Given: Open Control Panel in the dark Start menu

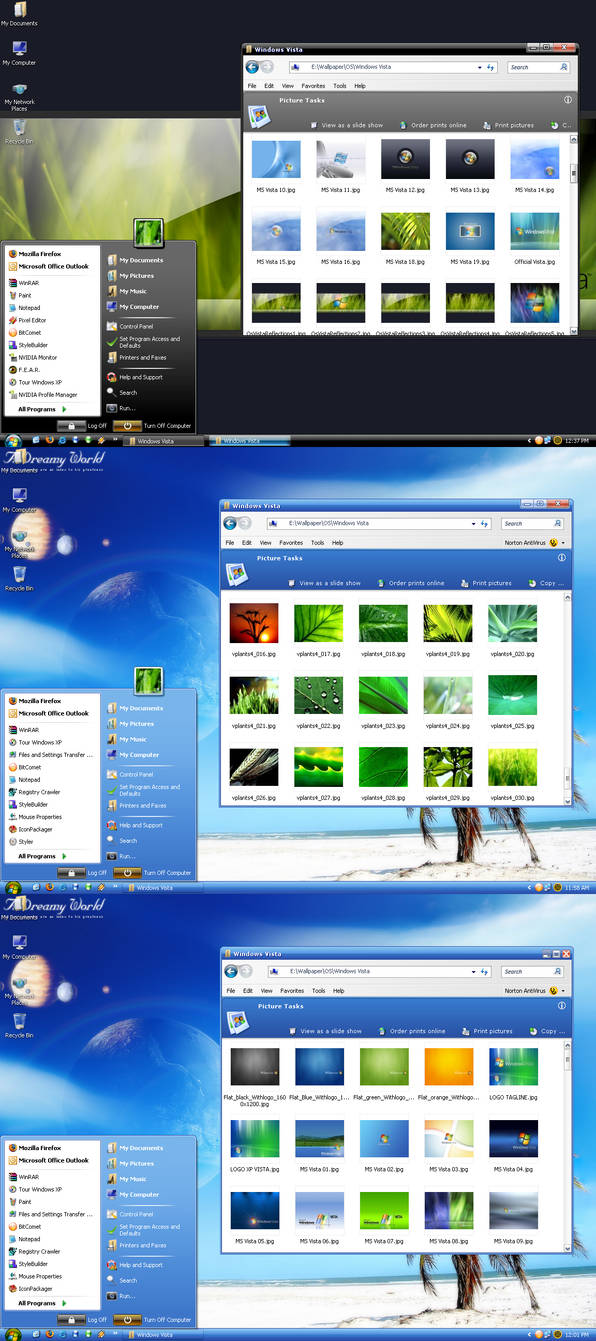Looking at the screenshot, I should coord(129,326).
